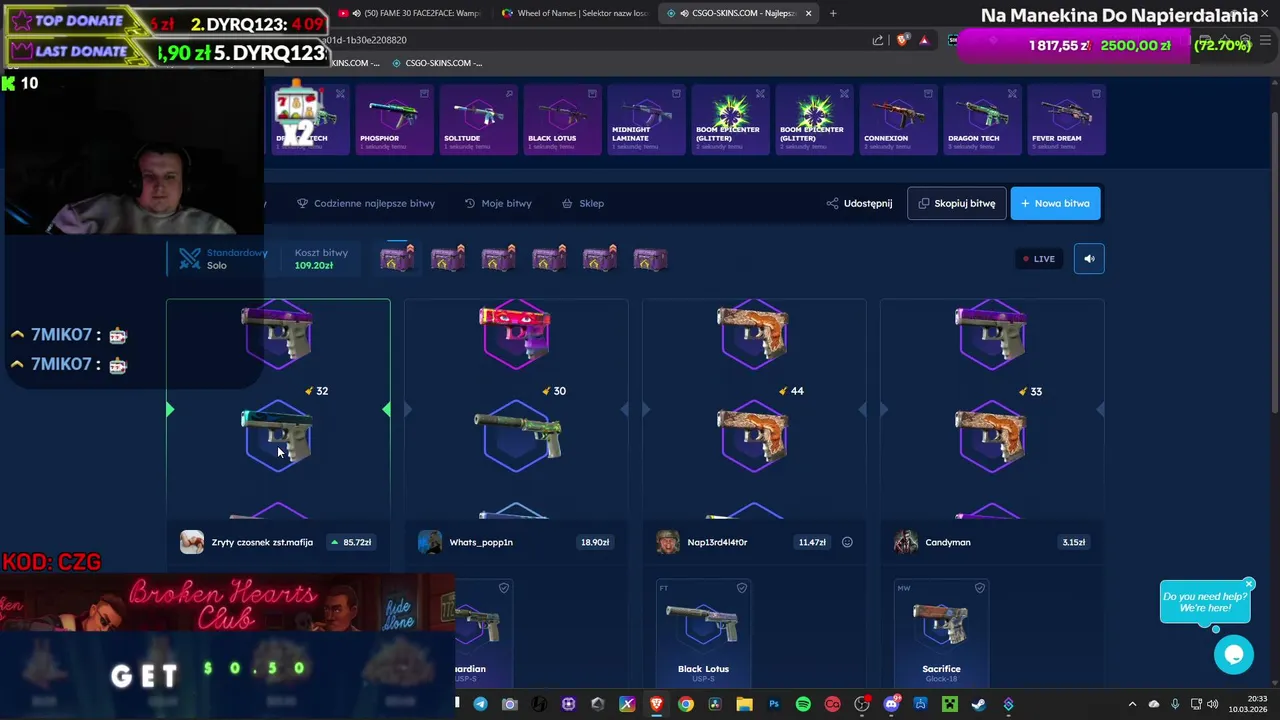Open the live chat support widget
This screenshot has height=720, width=1280.
1234,655
